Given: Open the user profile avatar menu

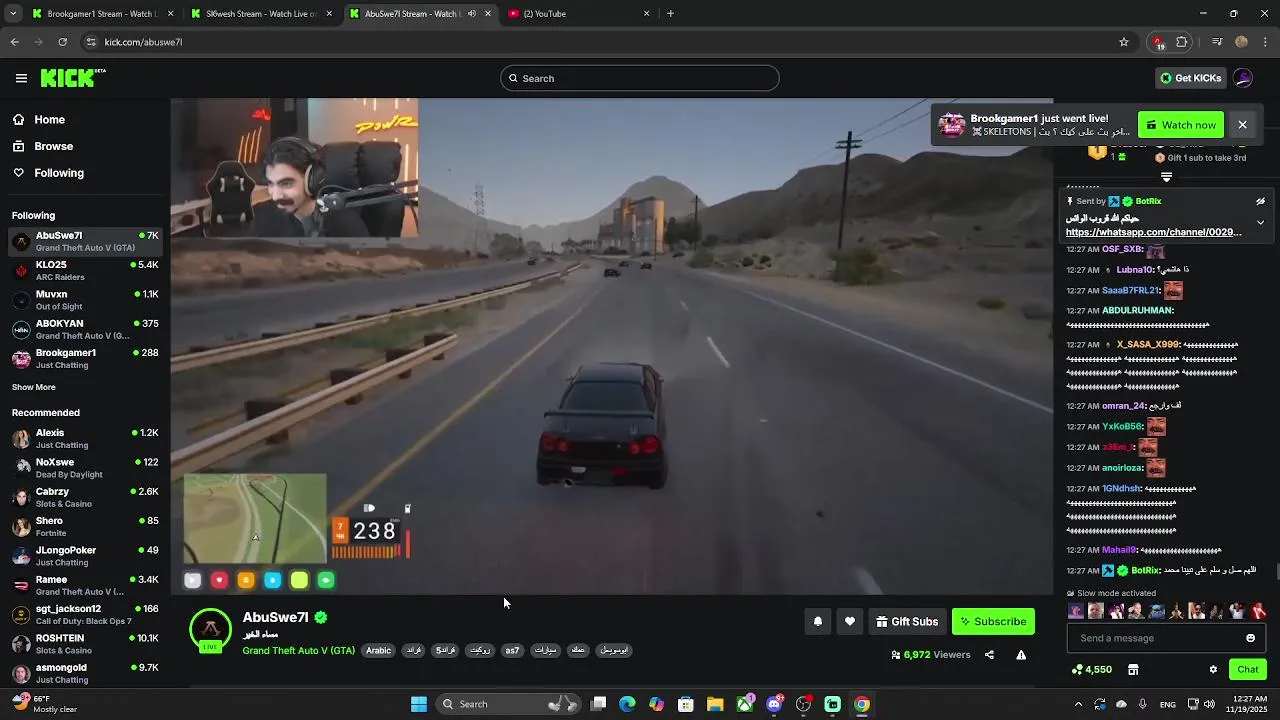Looking at the screenshot, I should point(1243,78).
